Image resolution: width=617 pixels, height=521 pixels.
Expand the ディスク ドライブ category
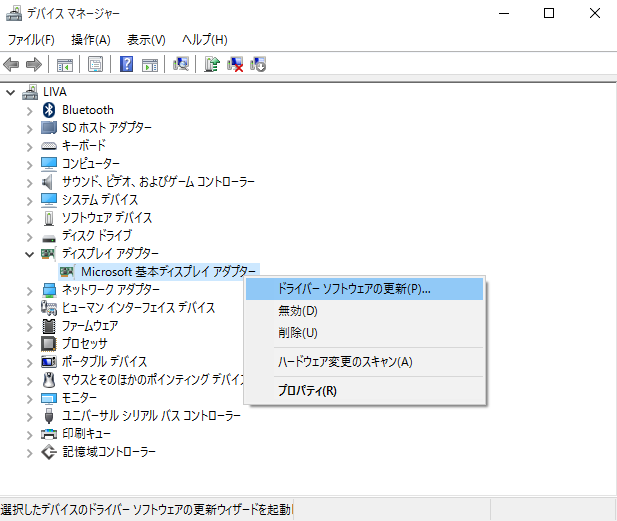[x=30, y=237]
